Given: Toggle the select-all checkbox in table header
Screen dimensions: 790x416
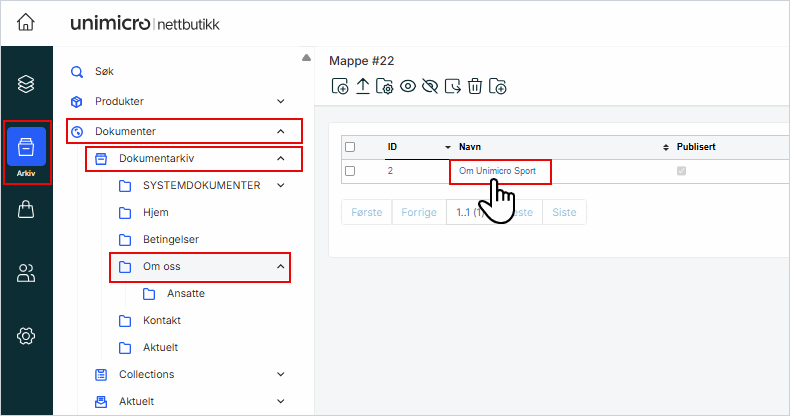Looking at the screenshot, I should coord(350,147).
